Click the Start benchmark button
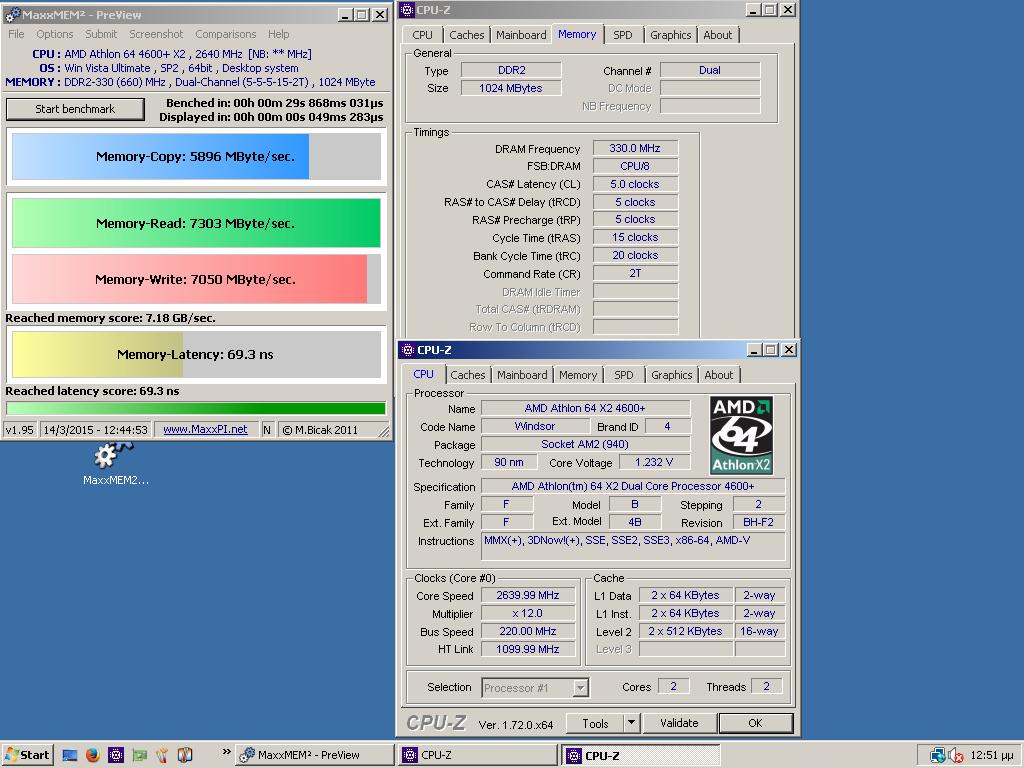This screenshot has height=768, width=1024. click(75, 109)
